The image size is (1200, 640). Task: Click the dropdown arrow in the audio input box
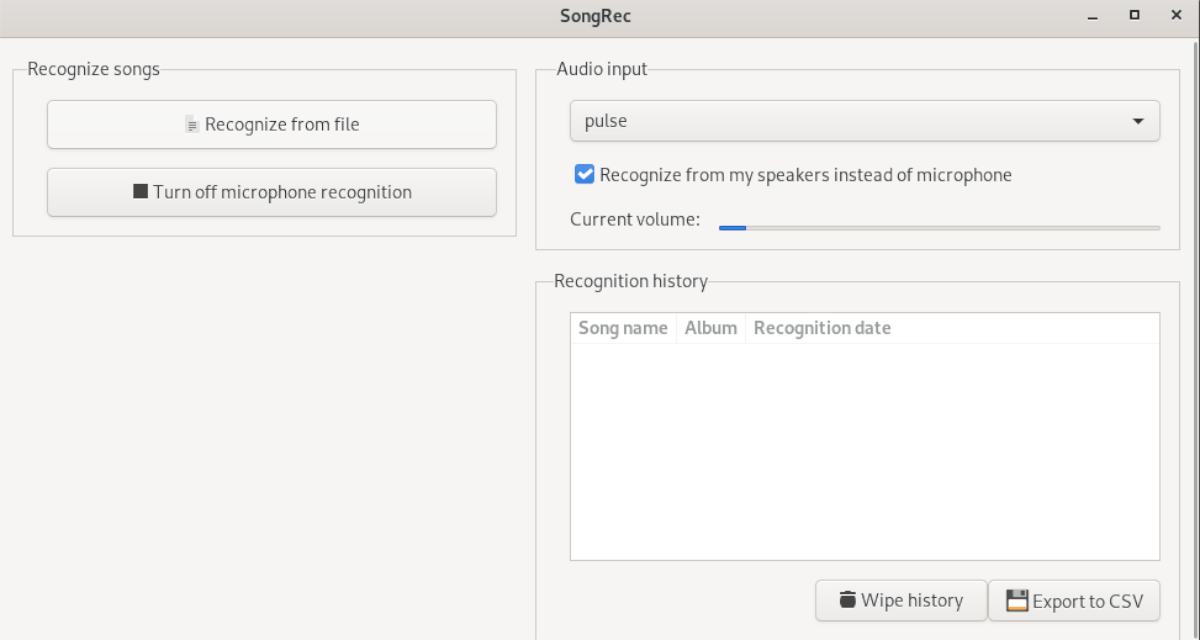[1138, 121]
